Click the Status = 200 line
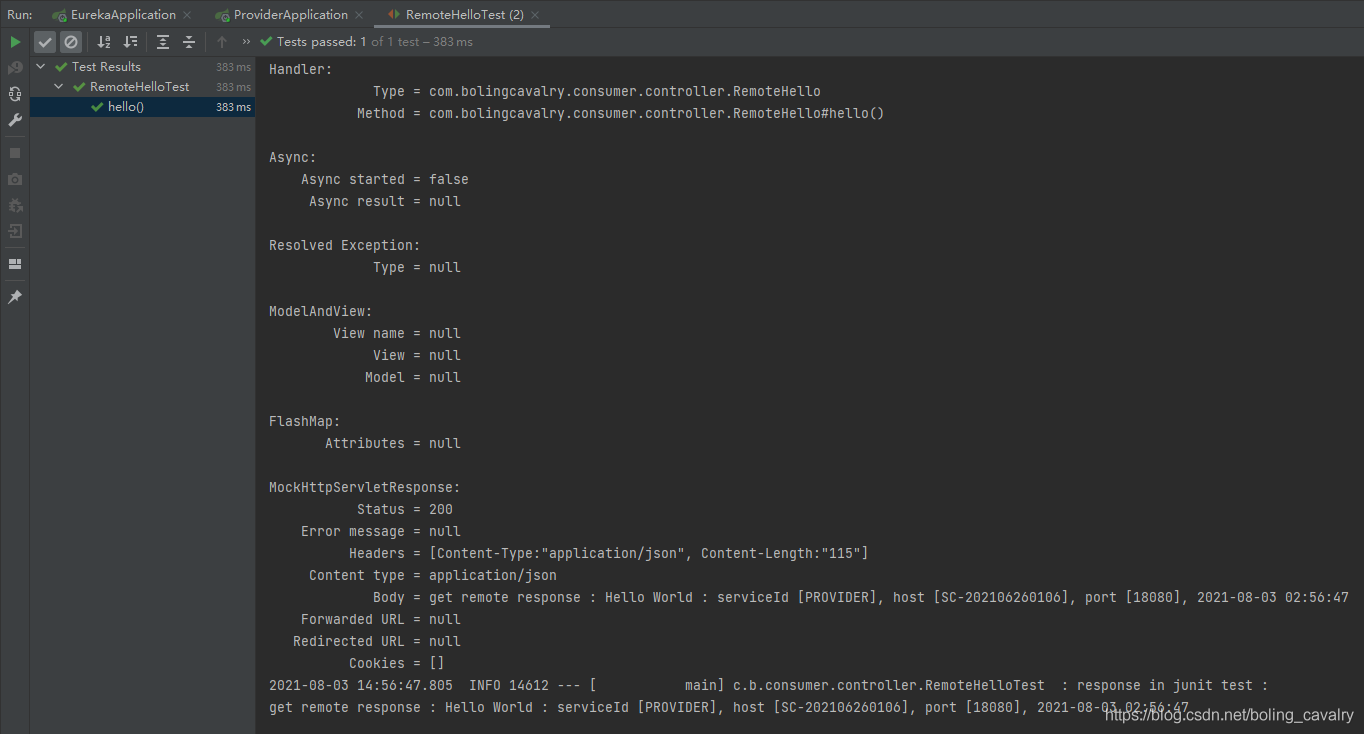Viewport: 1364px width, 734px height. click(405, 509)
